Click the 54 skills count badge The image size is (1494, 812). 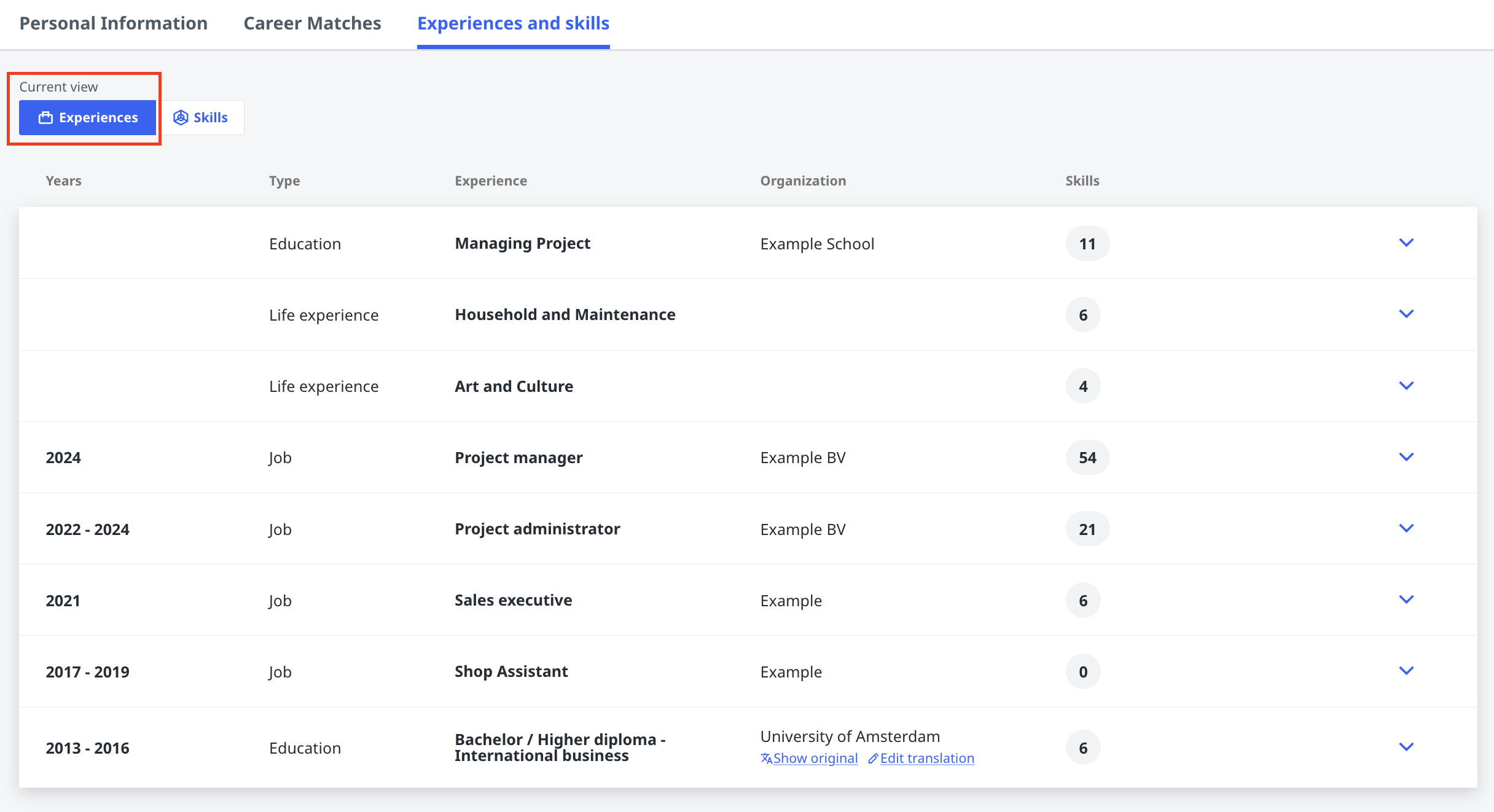(1087, 458)
